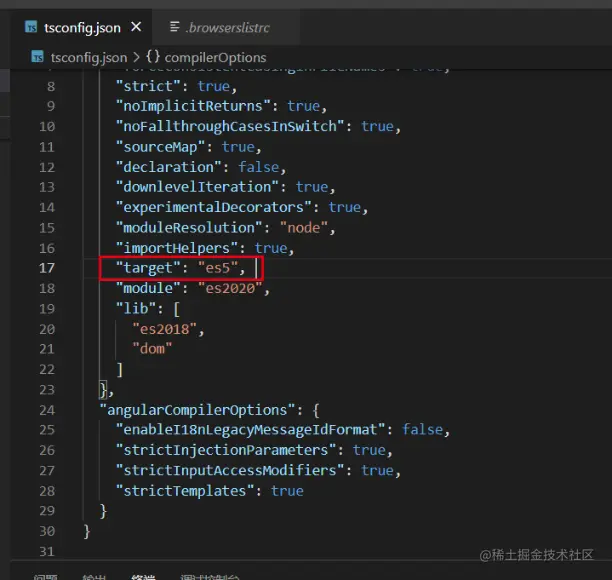Click the "es2020" module value
612x580 pixels.
coord(230,288)
